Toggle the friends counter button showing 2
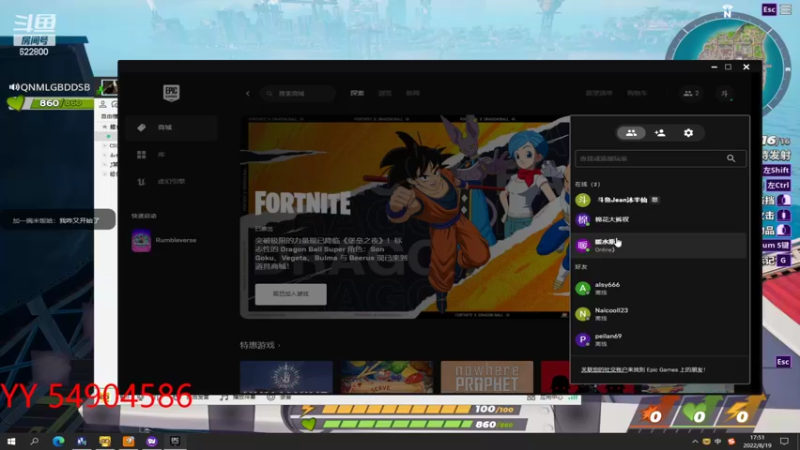Screen dimensions: 800x450 click(x=691, y=93)
